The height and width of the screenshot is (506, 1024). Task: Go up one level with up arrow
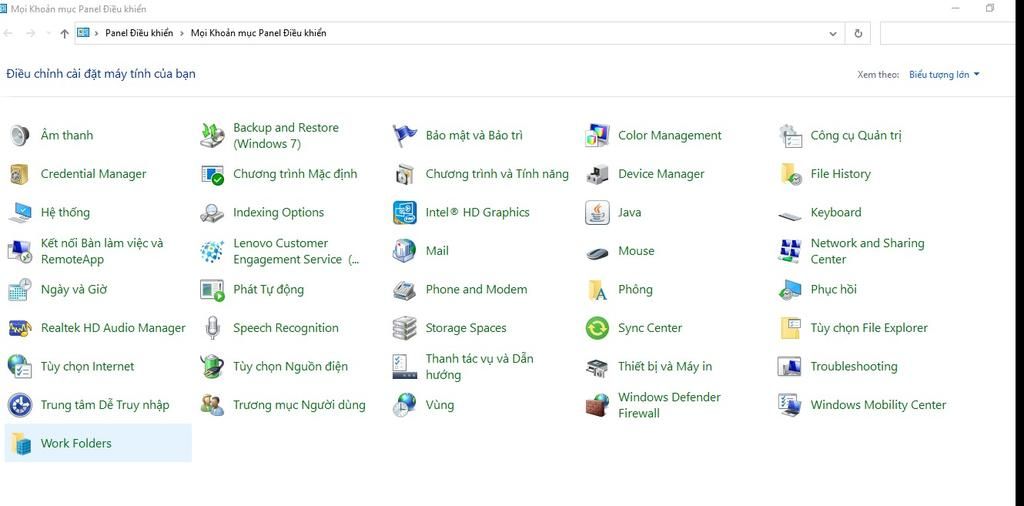point(64,33)
